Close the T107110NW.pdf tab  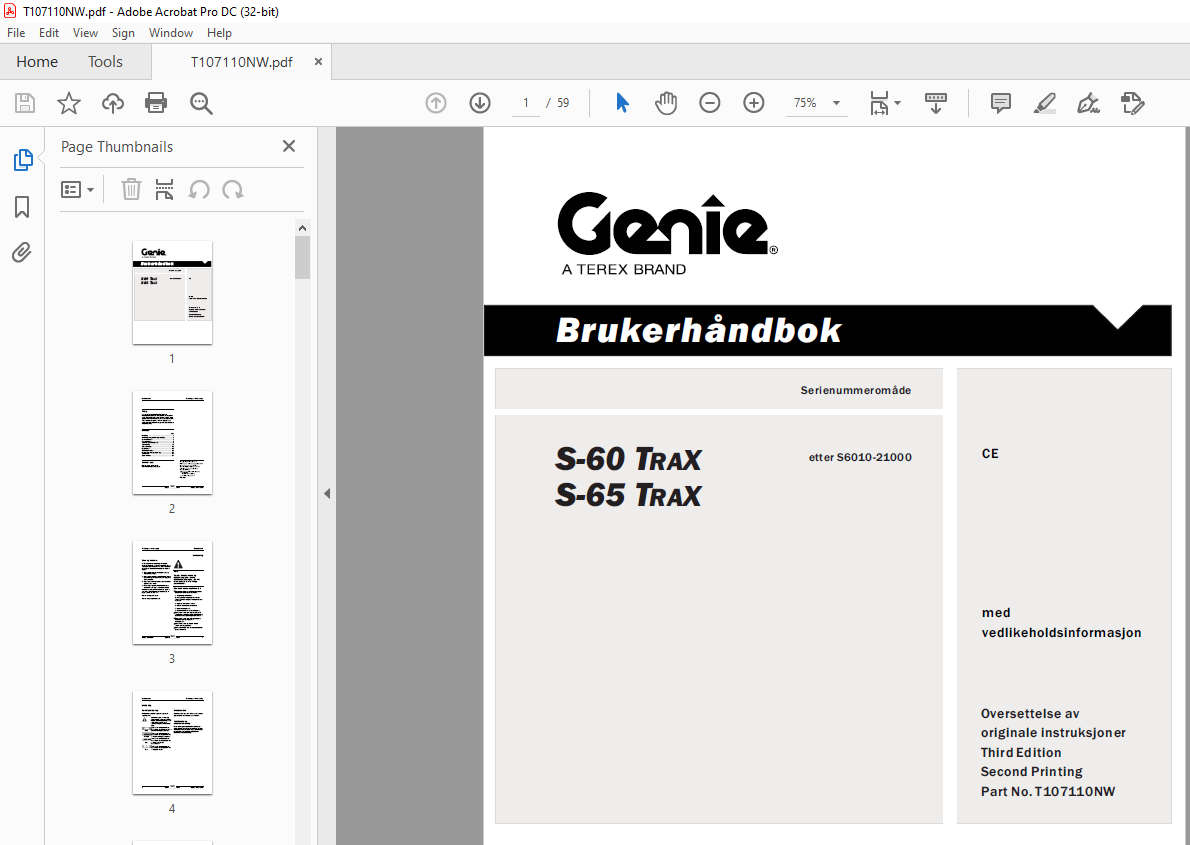coord(319,62)
